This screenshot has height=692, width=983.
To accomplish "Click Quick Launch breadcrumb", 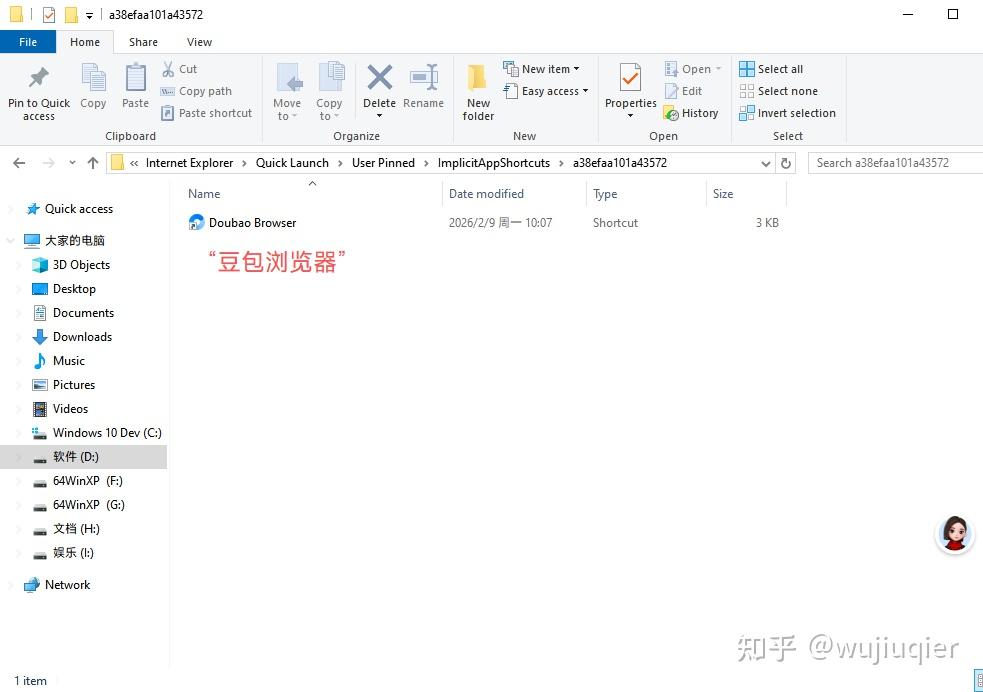I will coord(292,163).
